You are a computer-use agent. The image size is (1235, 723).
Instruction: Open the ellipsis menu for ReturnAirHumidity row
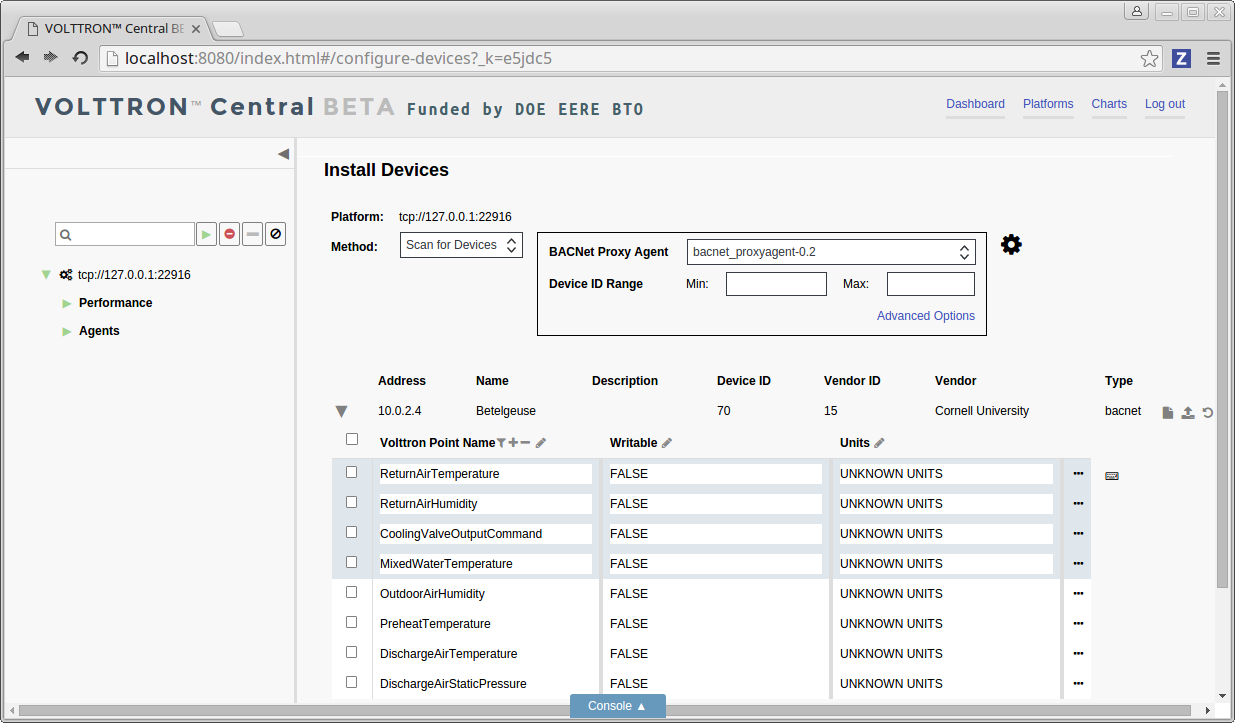1078,504
